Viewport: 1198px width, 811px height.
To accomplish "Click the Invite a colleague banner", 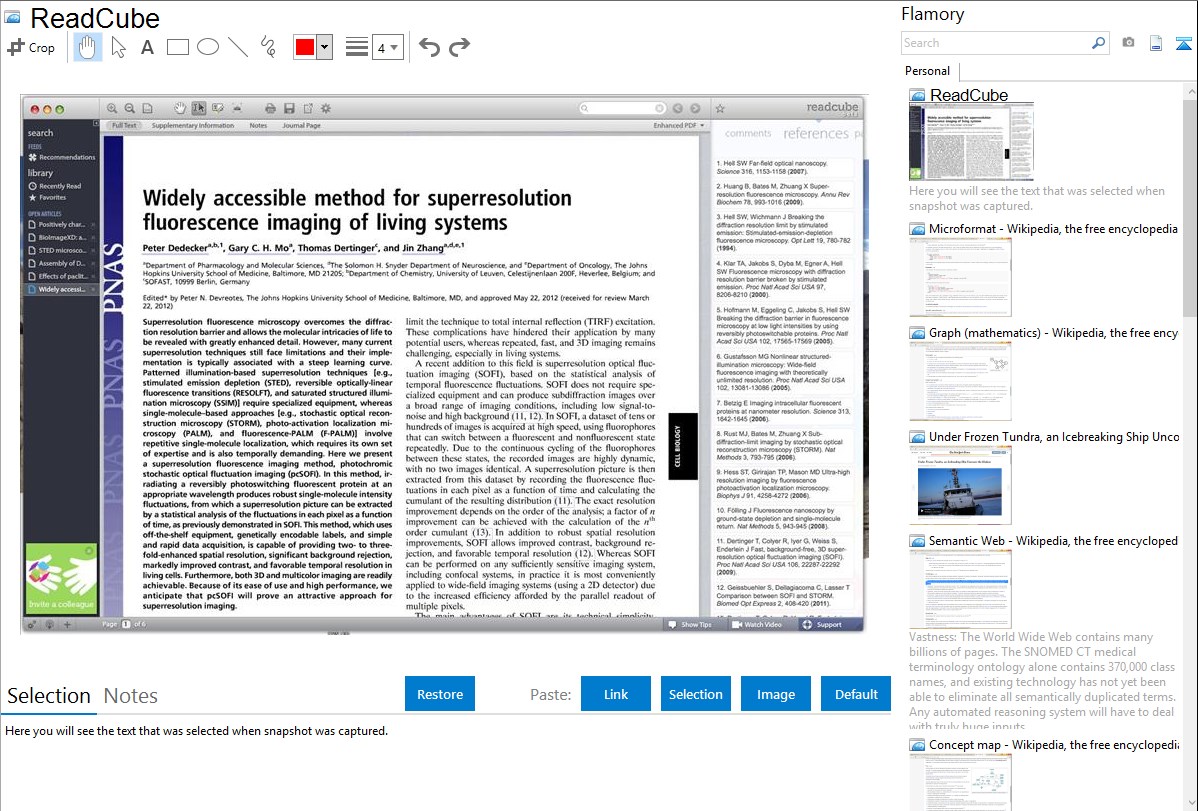I will click(x=61, y=579).
